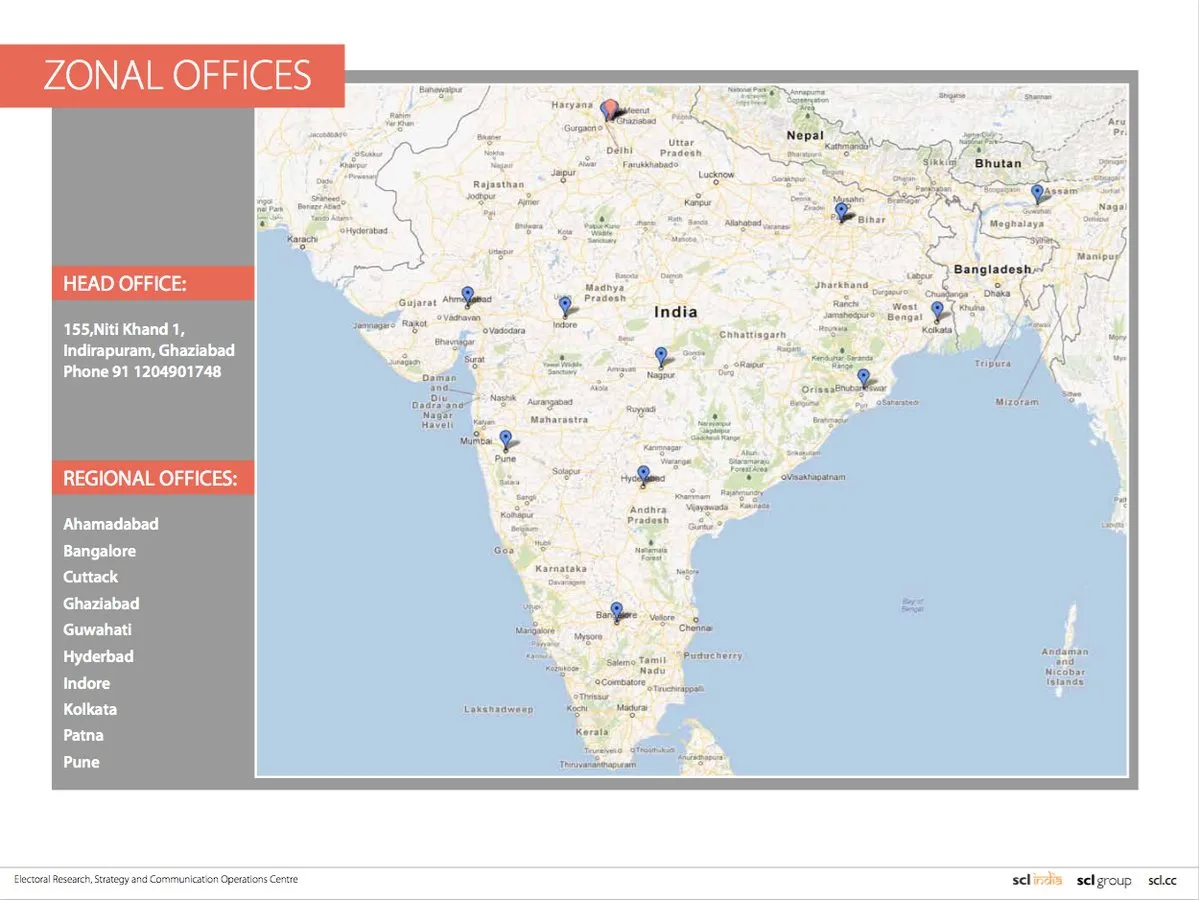The height and width of the screenshot is (900, 1199).
Task: Open the scl.cc link in footer
Action: (1162, 880)
